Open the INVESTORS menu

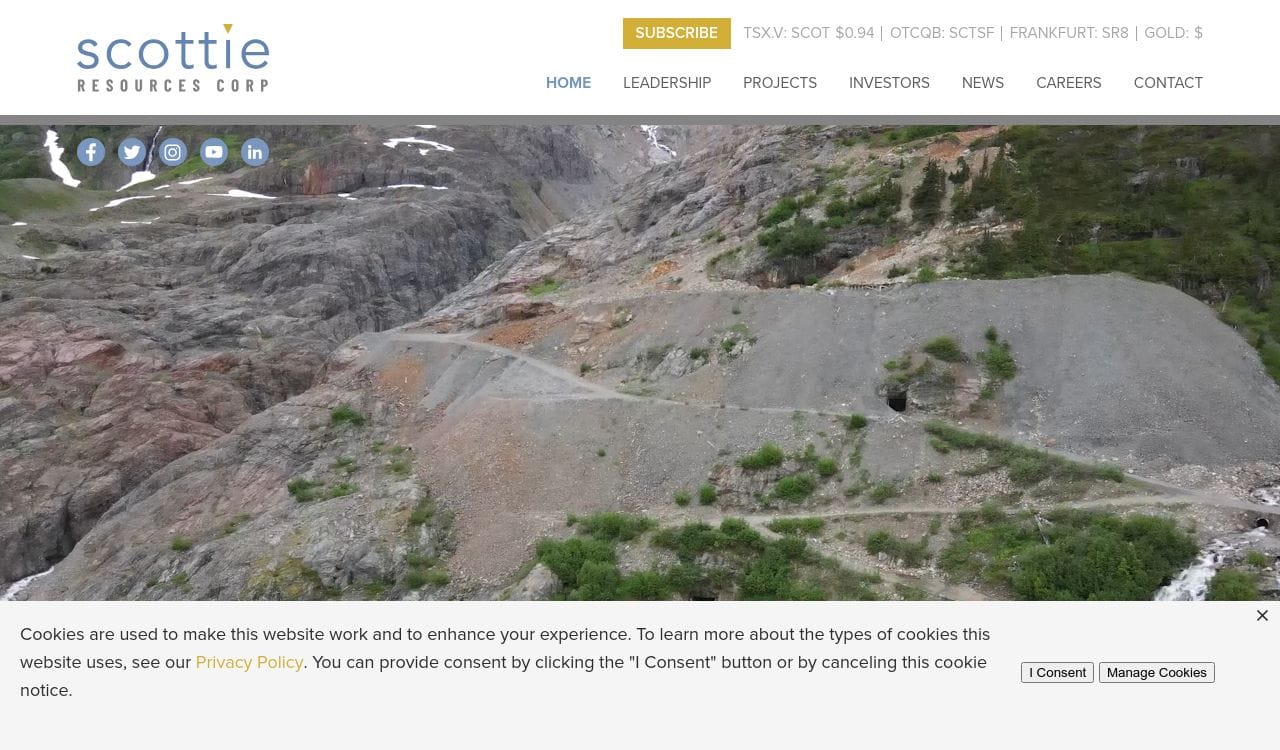pos(889,83)
